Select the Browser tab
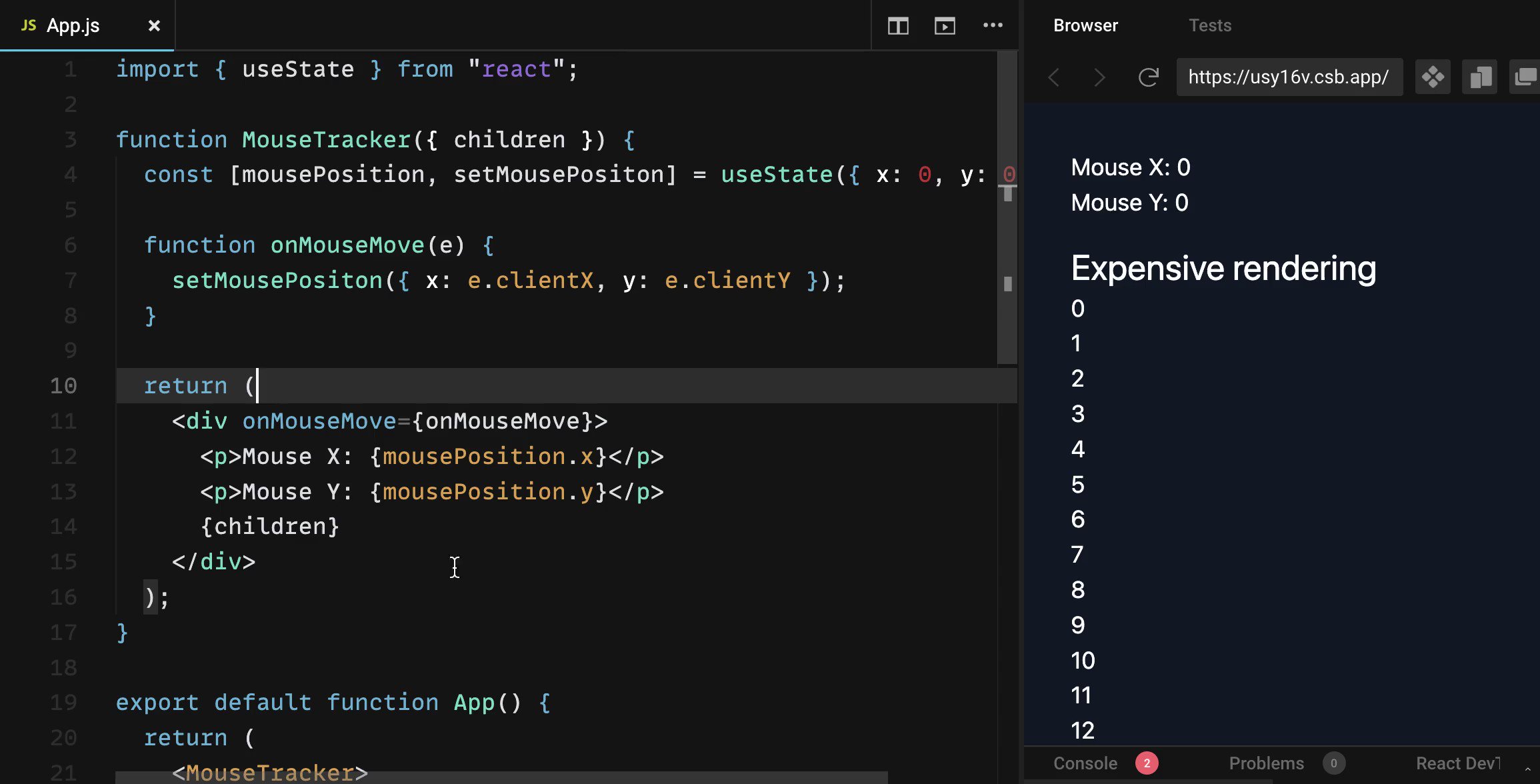 coord(1085,25)
